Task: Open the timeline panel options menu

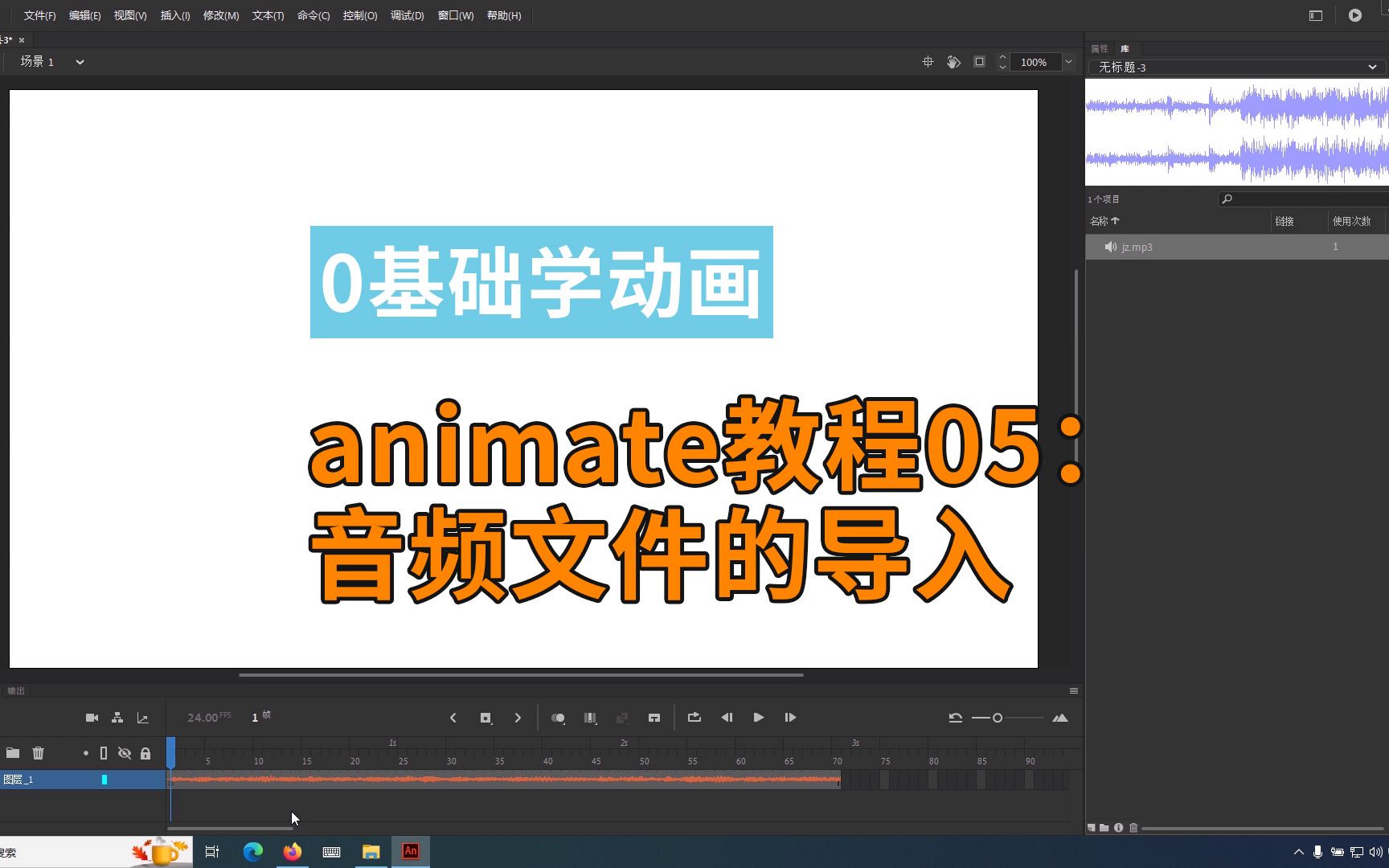Action: pos(1074,691)
